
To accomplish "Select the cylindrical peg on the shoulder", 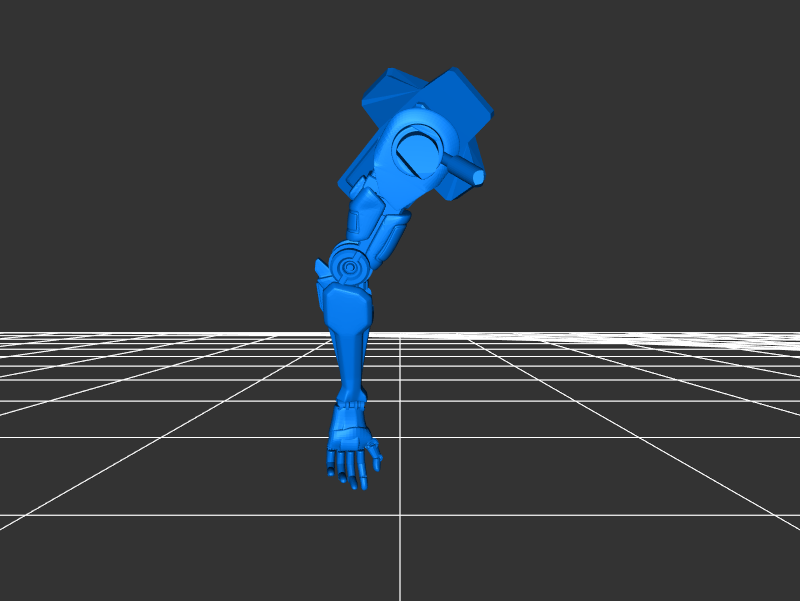I will [465, 170].
